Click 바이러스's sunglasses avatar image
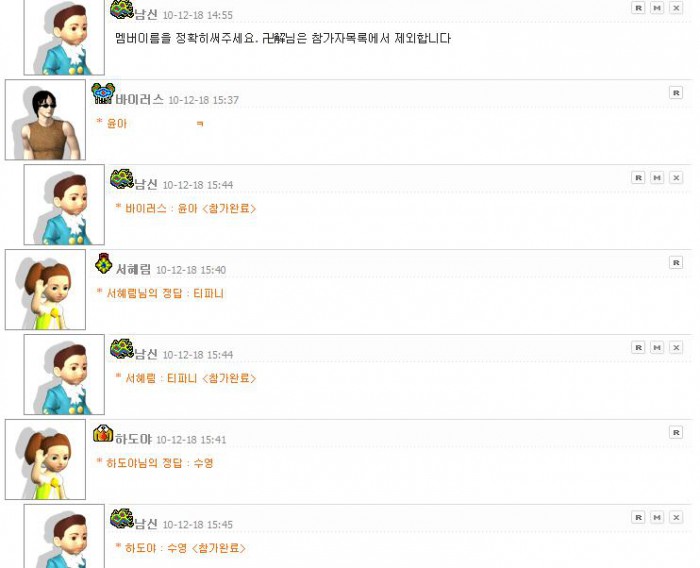 coord(45,120)
